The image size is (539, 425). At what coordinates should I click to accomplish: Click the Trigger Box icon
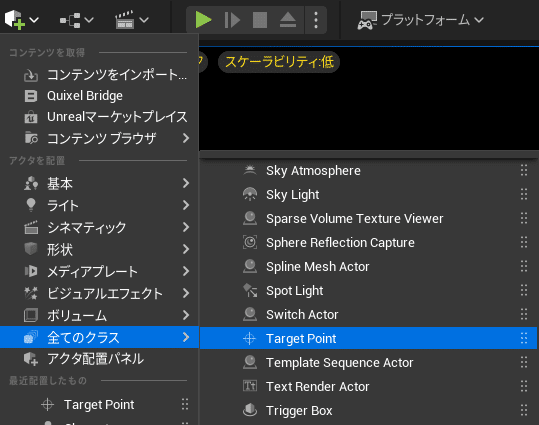click(x=250, y=410)
